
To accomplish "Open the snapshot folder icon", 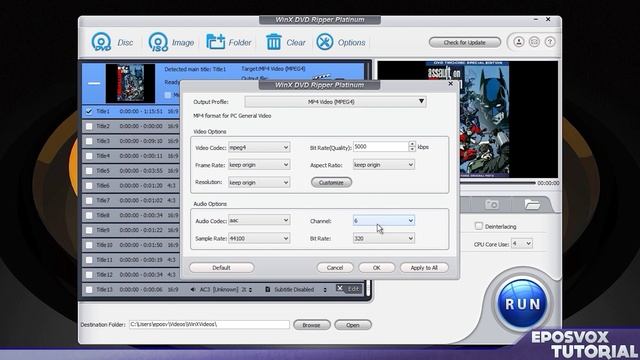I will pos(532,204).
